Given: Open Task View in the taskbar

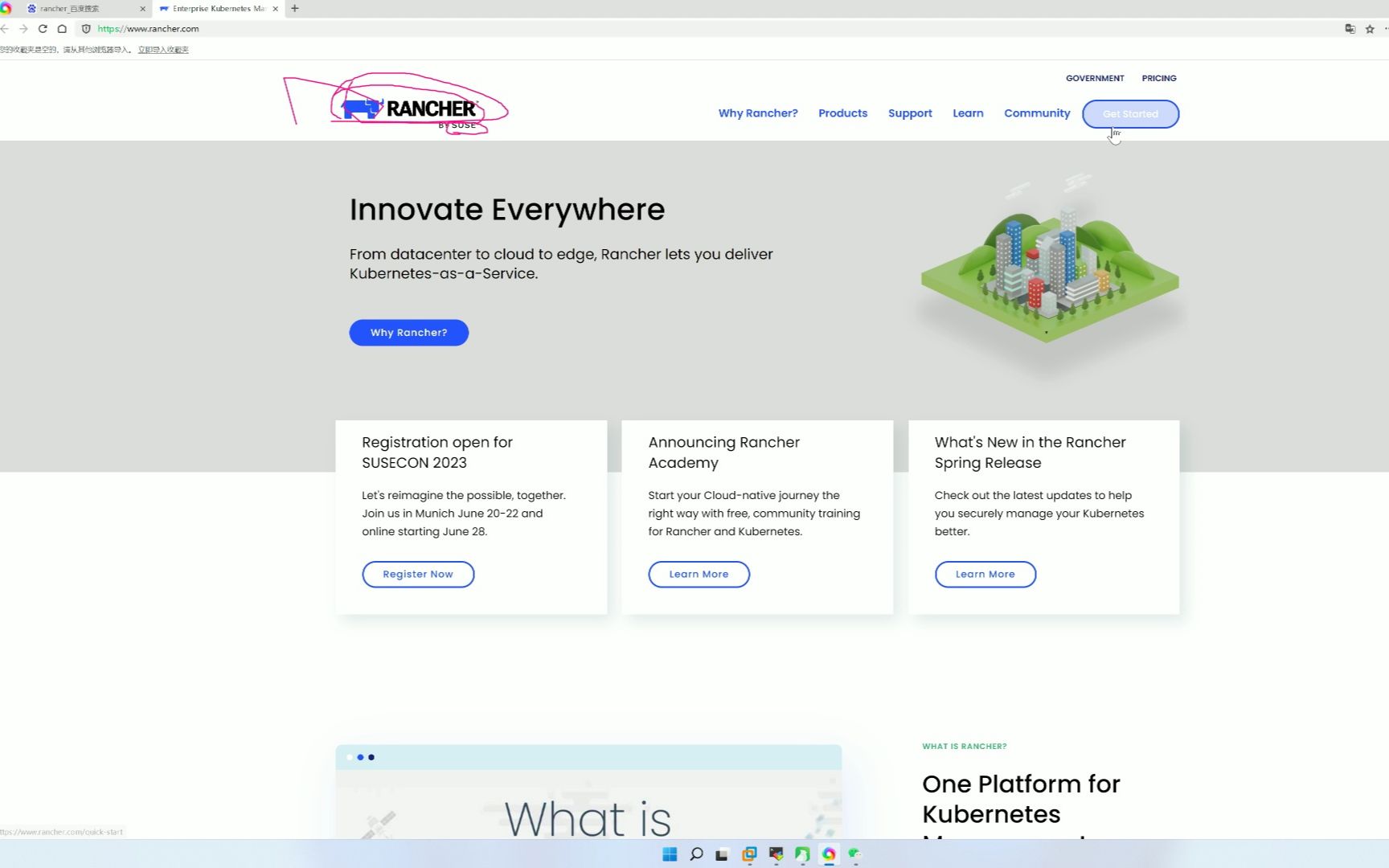Looking at the screenshot, I should 722,854.
